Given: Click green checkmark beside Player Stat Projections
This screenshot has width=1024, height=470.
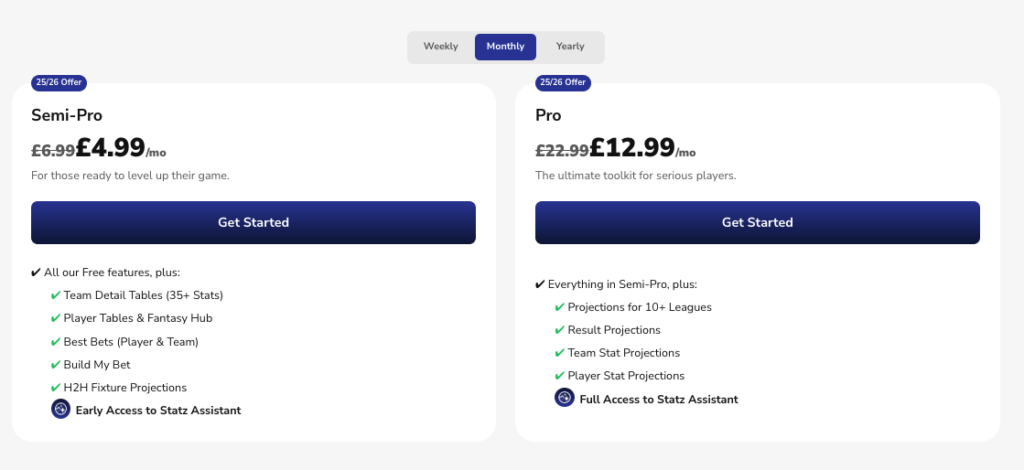Looking at the screenshot, I should (560, 376).
